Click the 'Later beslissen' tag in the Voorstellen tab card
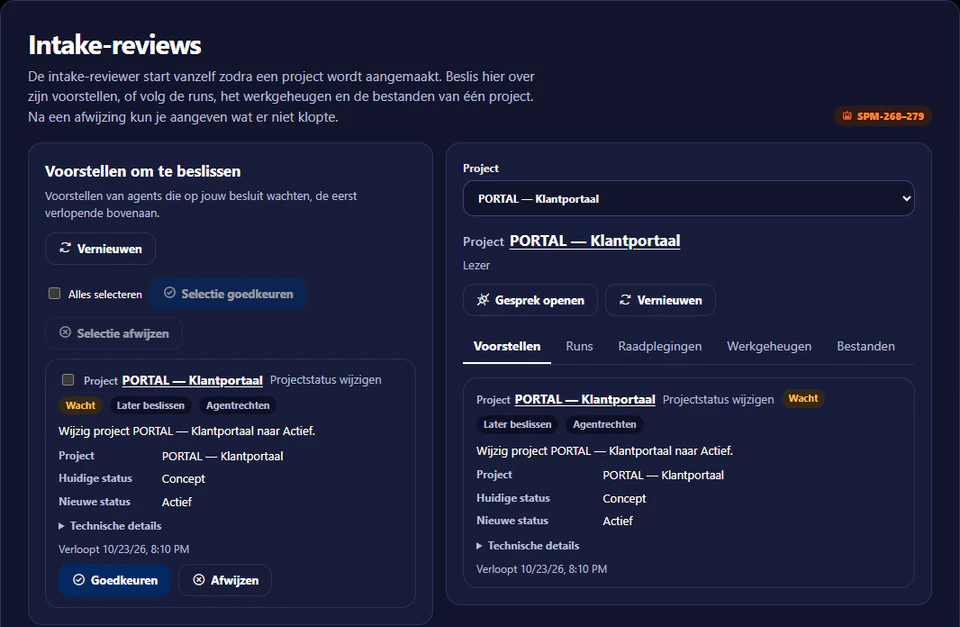The image size is (960, 627). click(517, 424)
